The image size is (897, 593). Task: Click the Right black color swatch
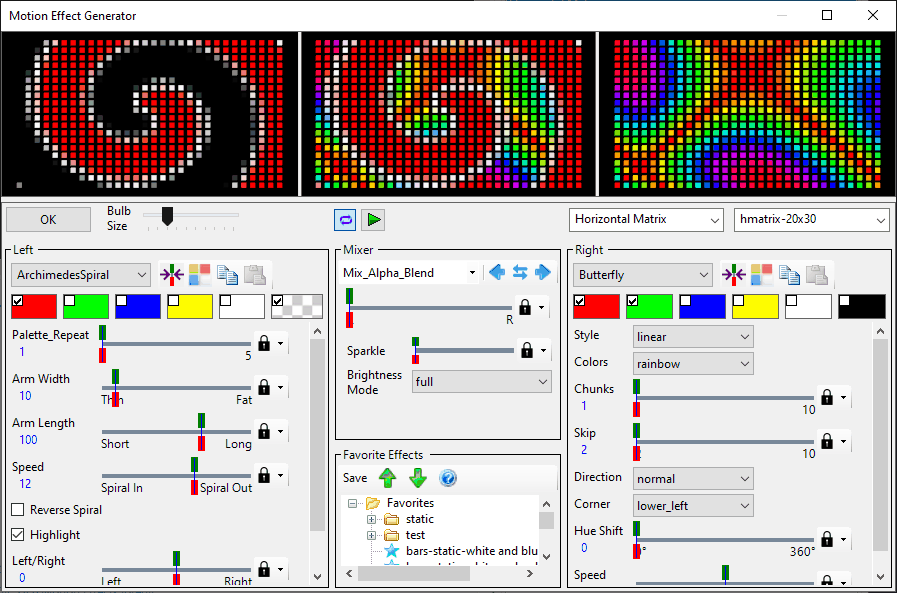point(862,307)
